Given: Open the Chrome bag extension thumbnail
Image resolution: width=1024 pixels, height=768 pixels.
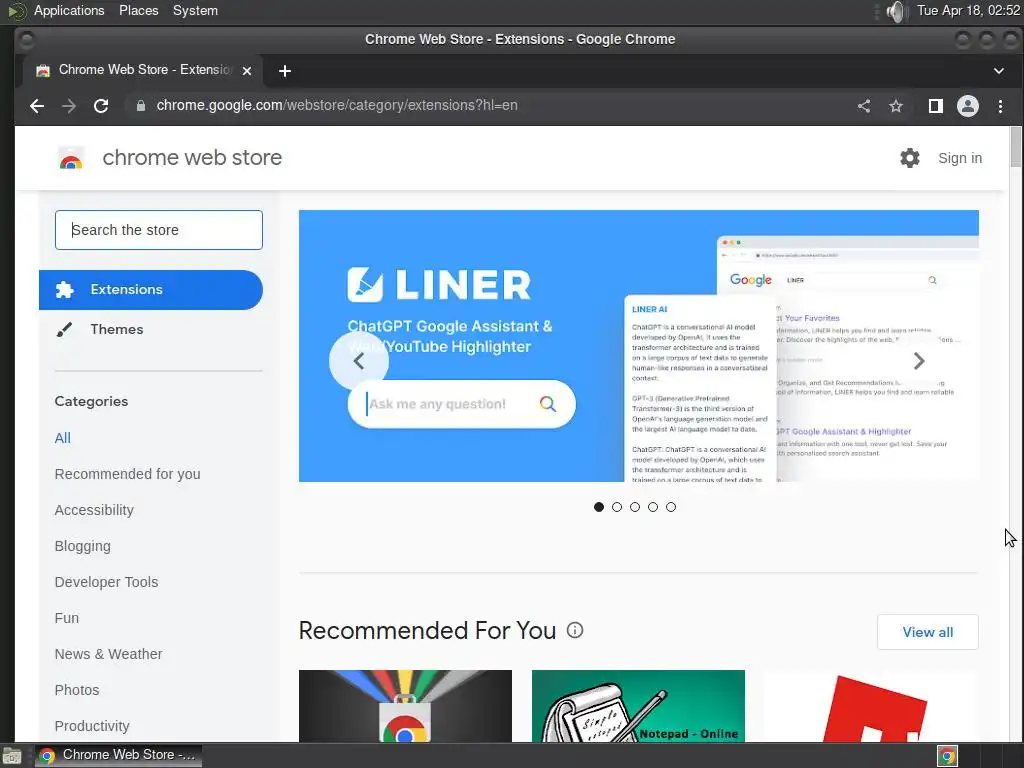Looking at the screenshot, I should [x=406, y=706].
